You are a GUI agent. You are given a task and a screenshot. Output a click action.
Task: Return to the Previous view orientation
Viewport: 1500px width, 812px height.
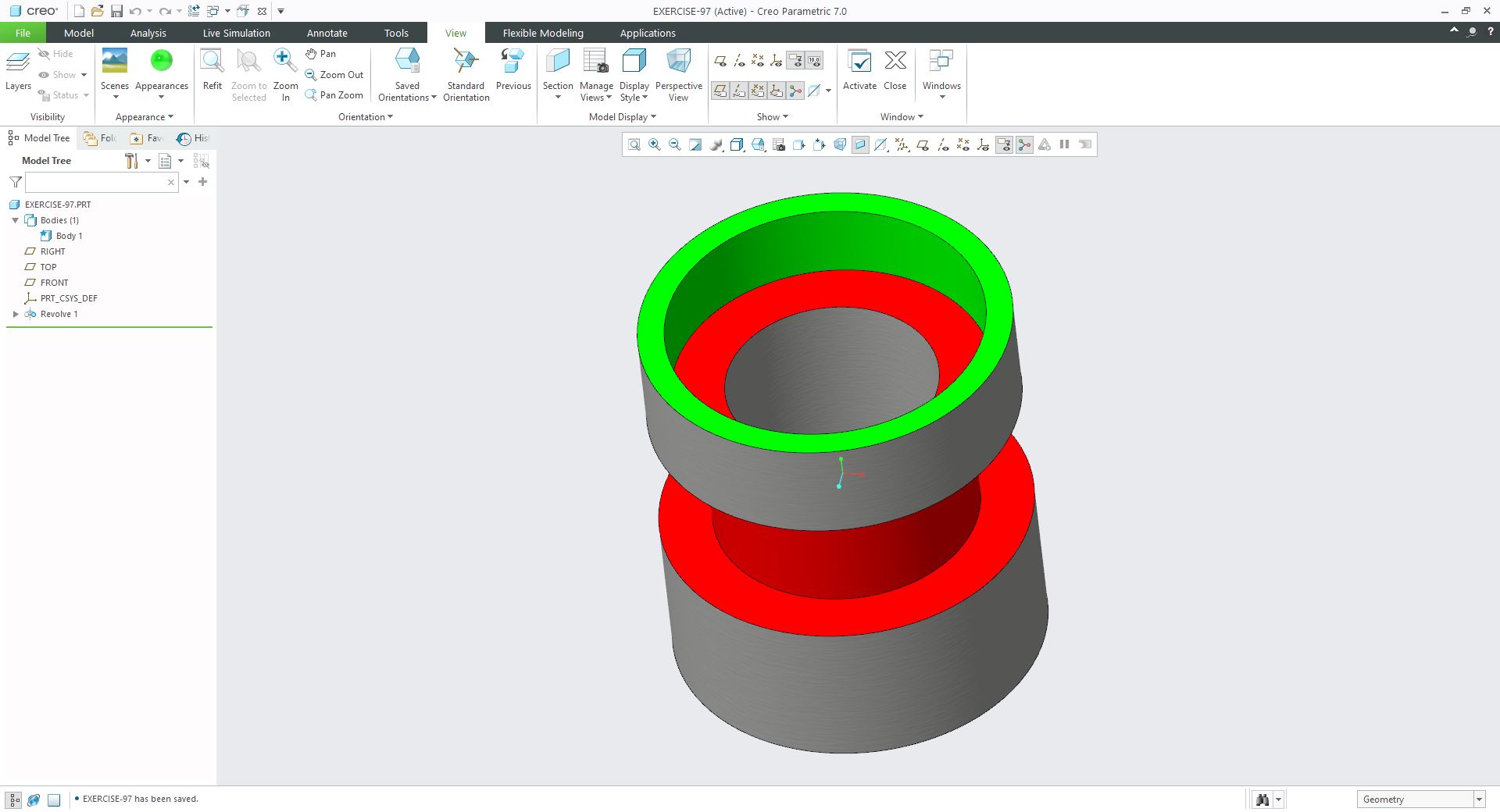coord(513,69)
